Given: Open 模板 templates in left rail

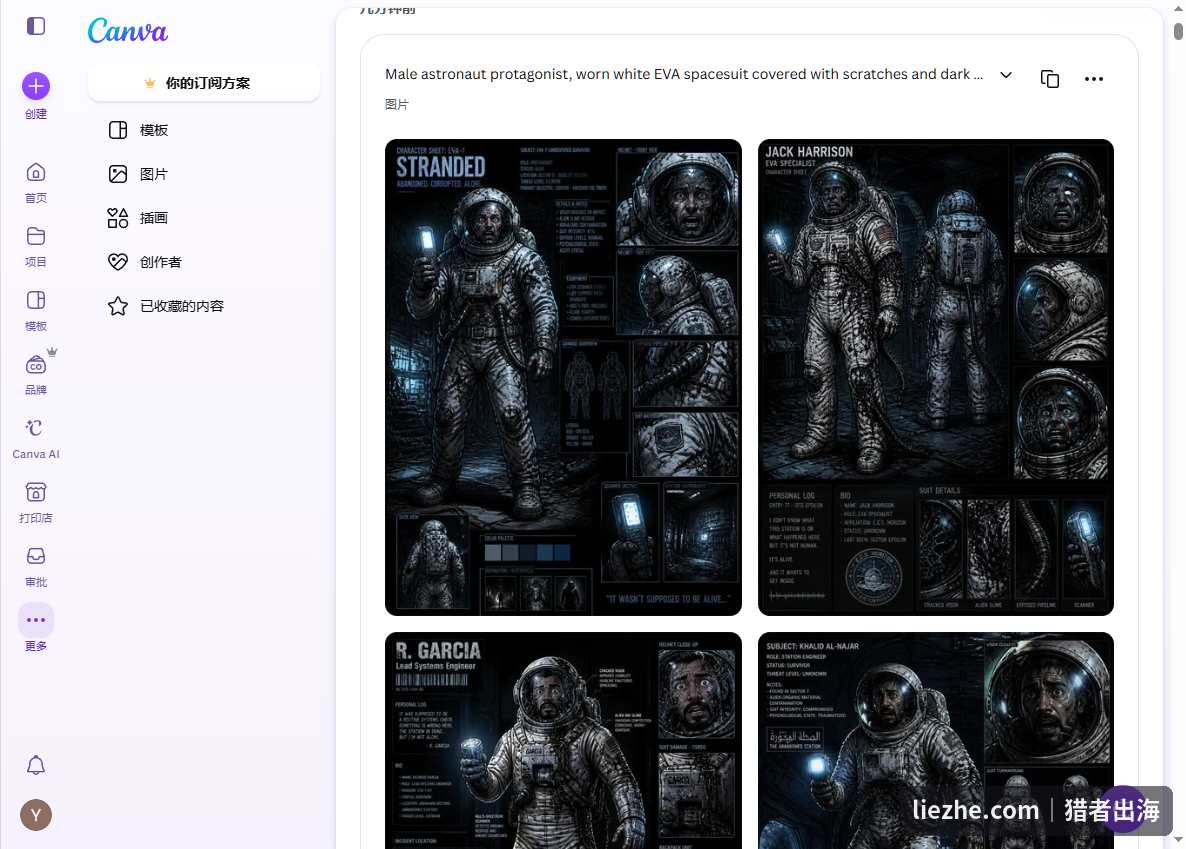Looking at the screenshot, I should [36, 310].
